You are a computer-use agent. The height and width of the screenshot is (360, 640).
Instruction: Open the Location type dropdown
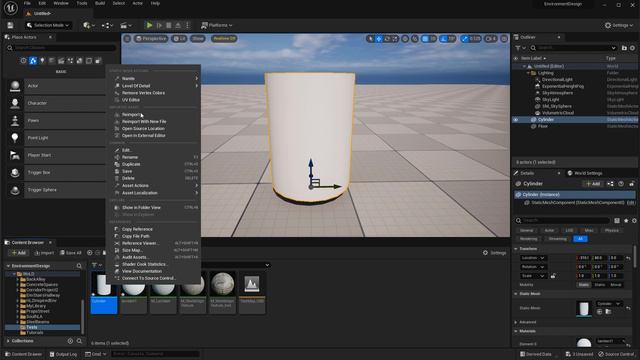point(533,258)
